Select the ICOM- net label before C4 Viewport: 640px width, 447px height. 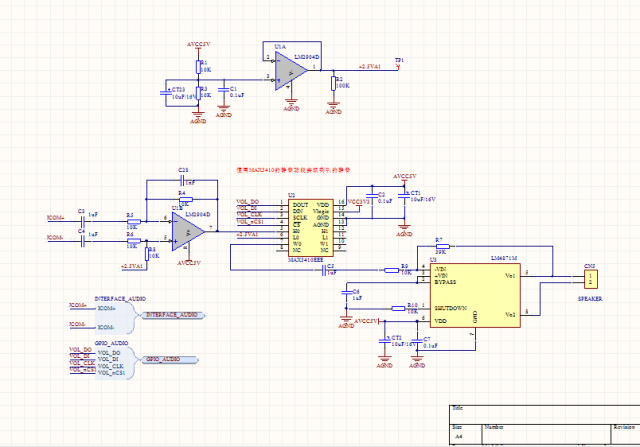[x=55, y=238]
